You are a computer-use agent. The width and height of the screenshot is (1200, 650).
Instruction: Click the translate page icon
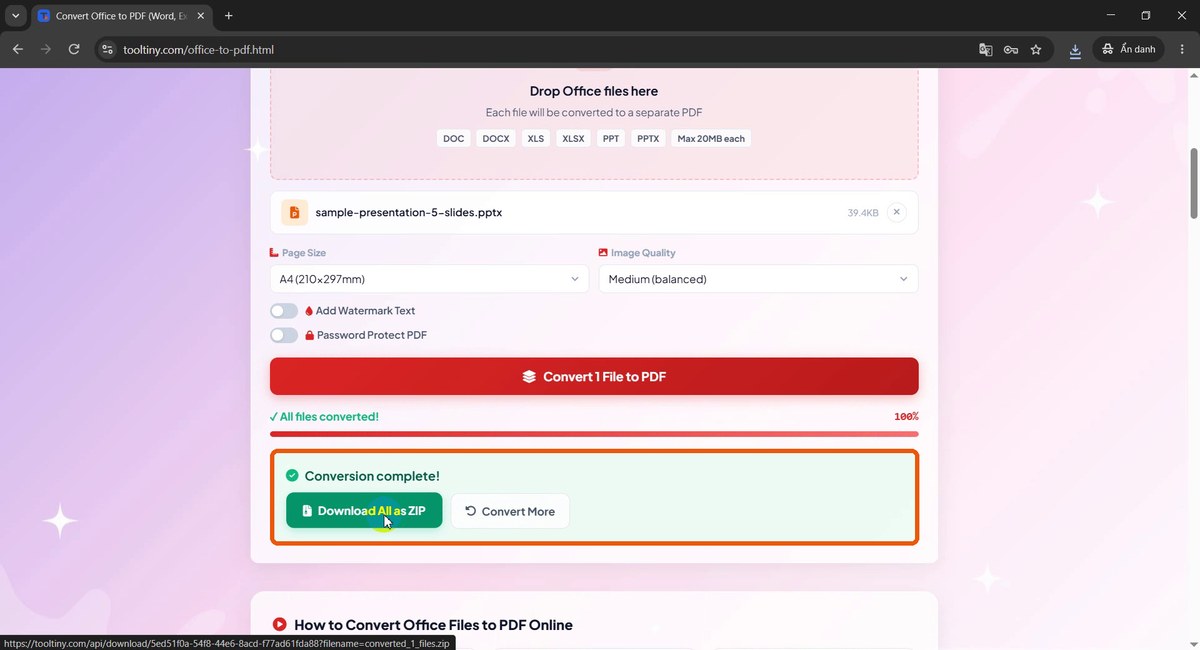coord(986,49)
